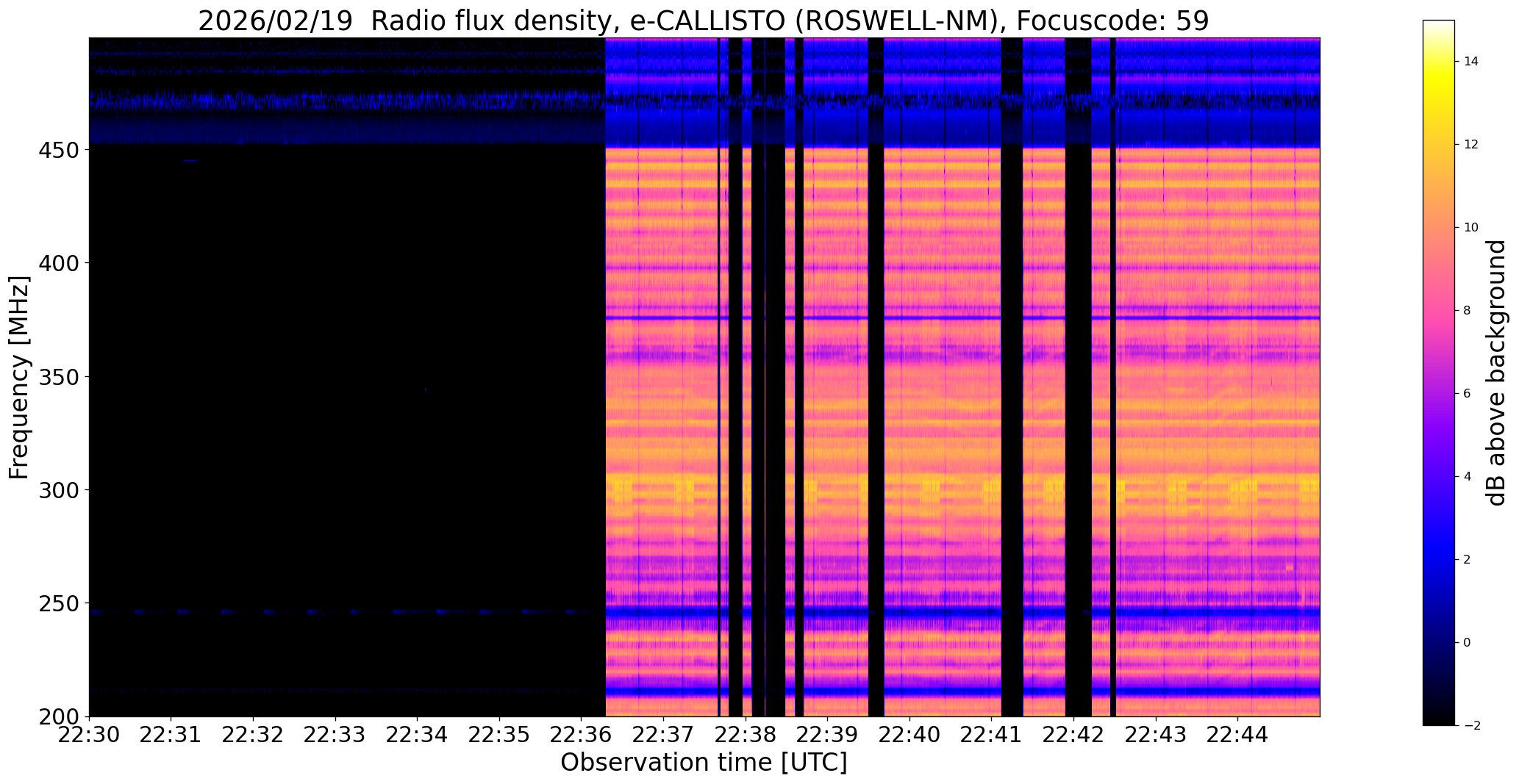Click the colorbar tick label −2
The width and height of the screenshot is (1519, 784).
coord(1471,726)
